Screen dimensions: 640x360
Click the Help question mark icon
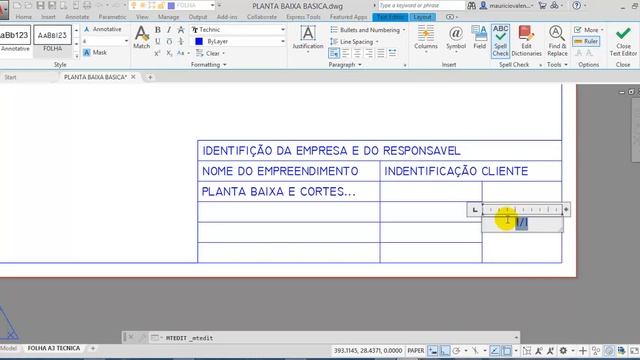tap(576, 5)
